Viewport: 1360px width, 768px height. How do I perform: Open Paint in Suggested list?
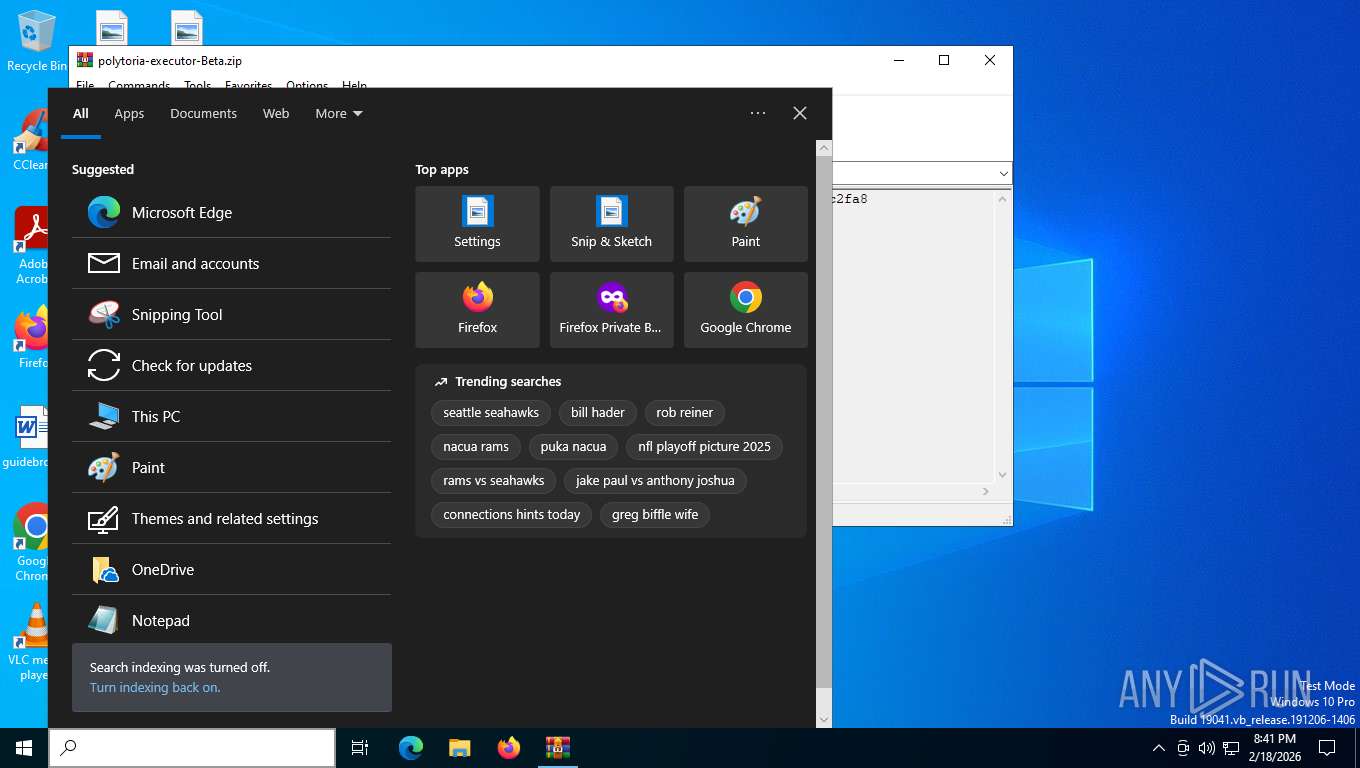pos(231,468)
